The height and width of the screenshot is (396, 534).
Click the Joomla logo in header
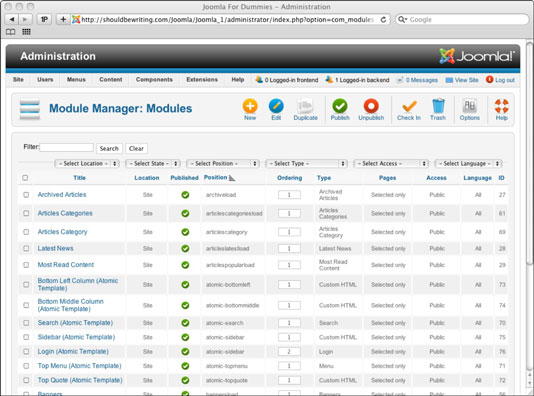(x=477, y=56)
